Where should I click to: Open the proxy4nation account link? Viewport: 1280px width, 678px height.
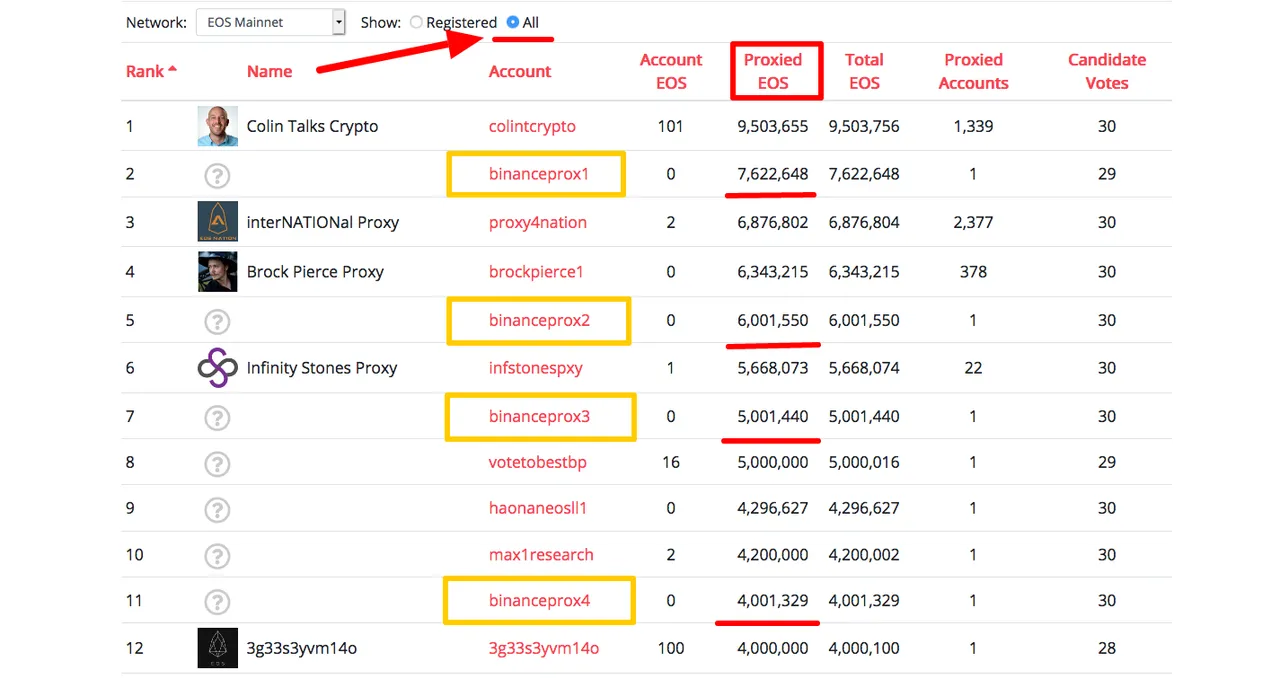tap(538, 222)
